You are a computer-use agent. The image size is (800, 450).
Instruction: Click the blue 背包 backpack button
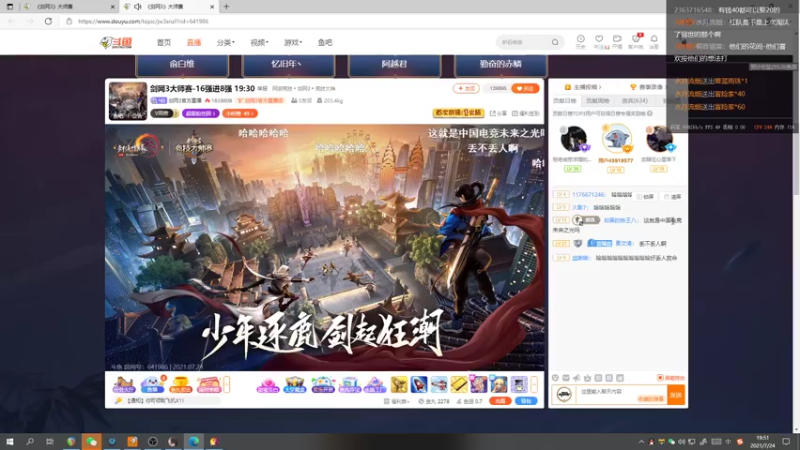point(526,401)
